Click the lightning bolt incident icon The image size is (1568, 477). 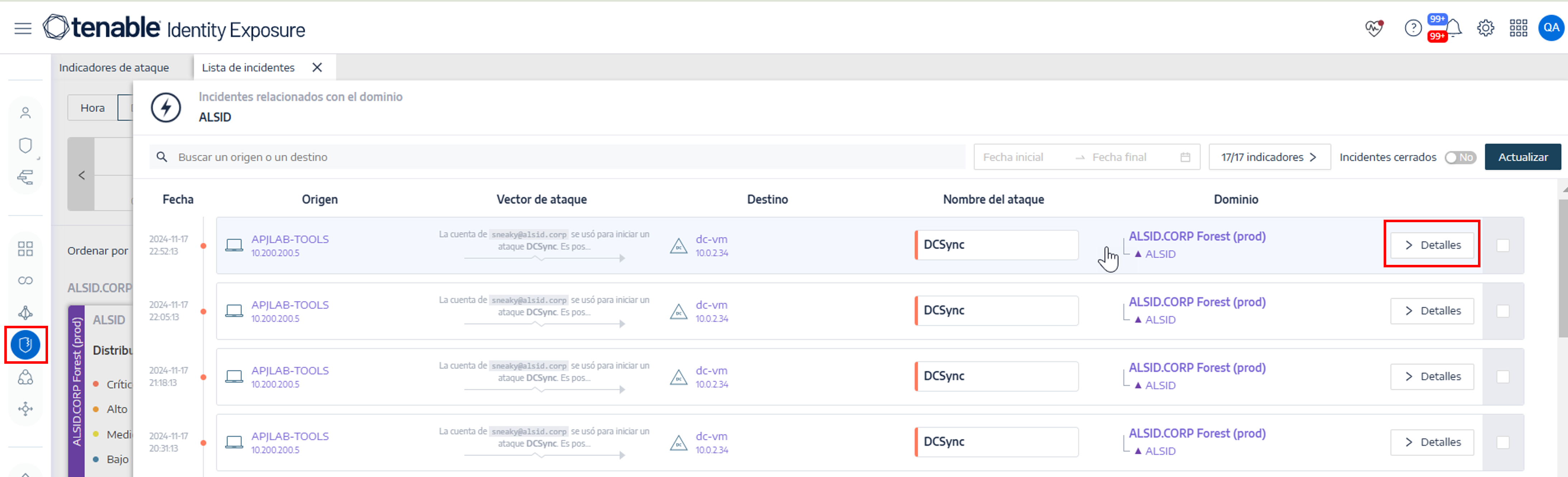coord(166,108)
